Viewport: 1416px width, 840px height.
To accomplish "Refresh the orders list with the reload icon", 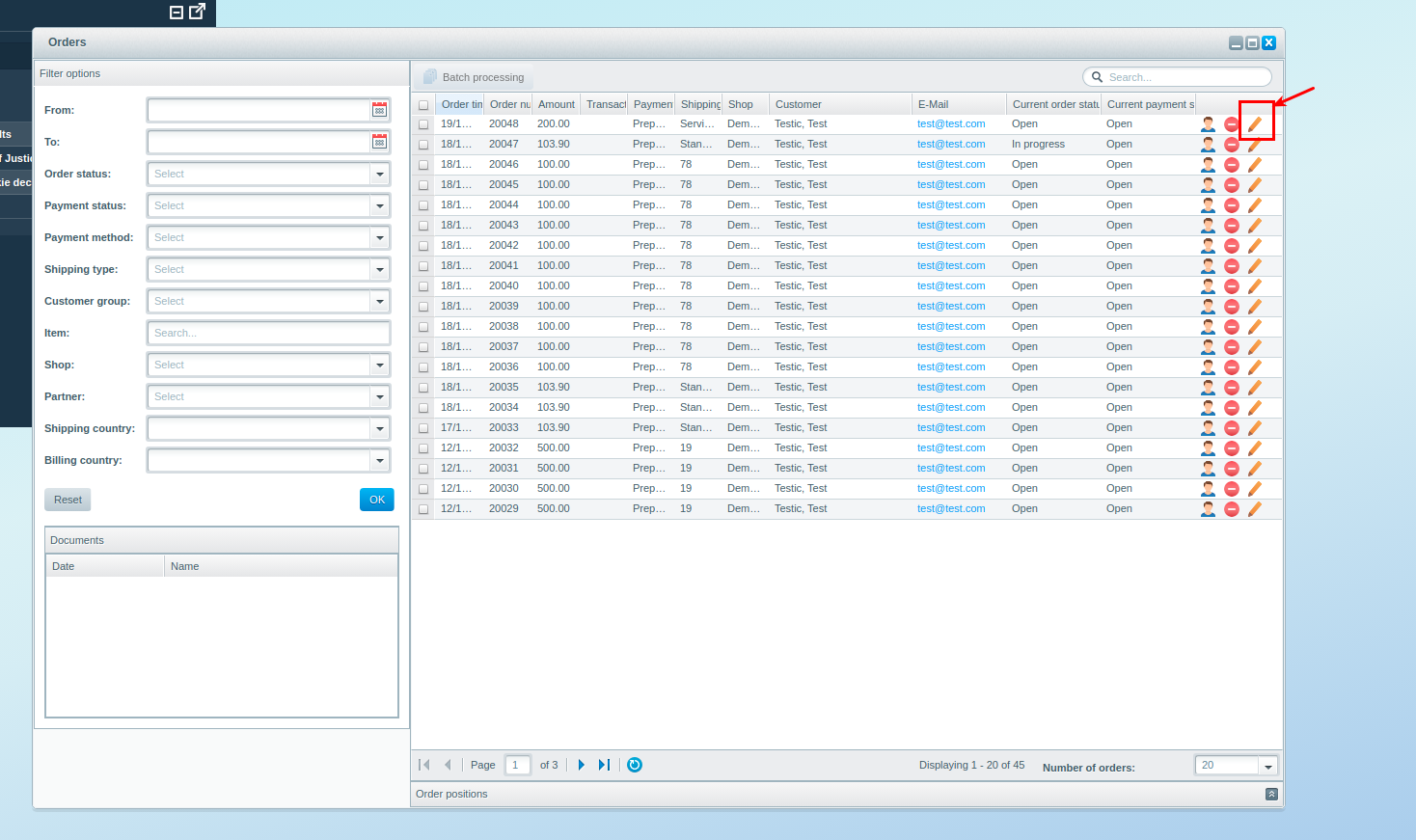I will (635, 765).
